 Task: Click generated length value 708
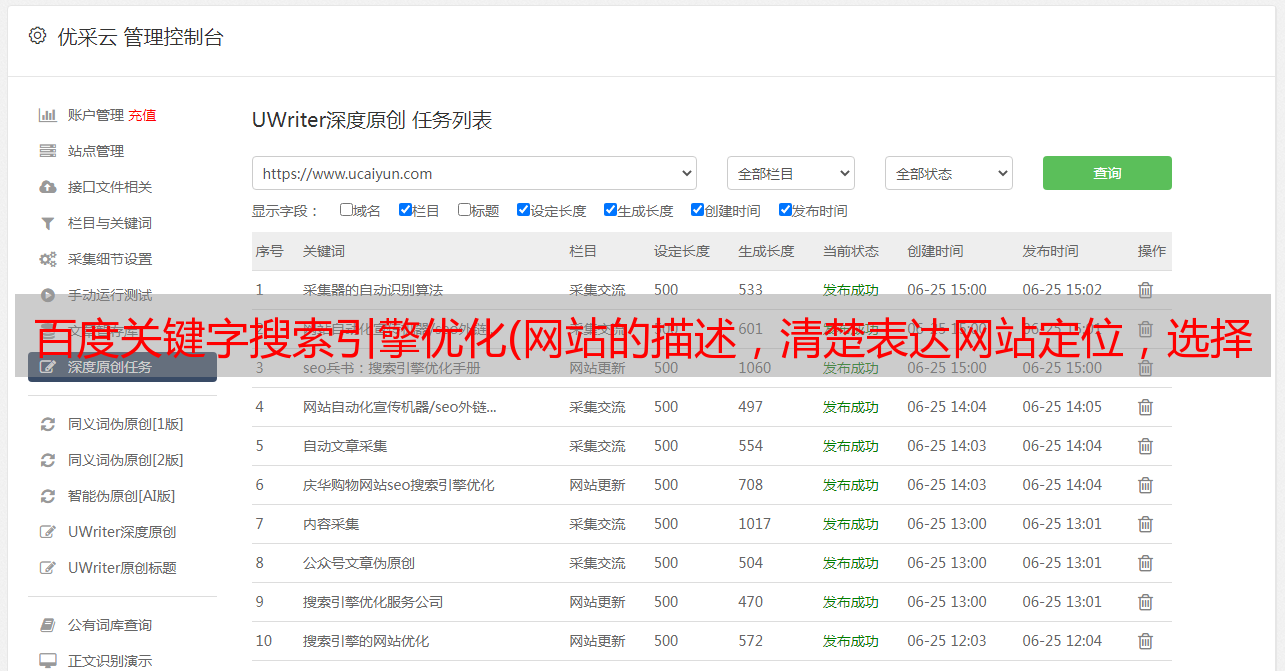pyautogui.click(x=751, y=485)
